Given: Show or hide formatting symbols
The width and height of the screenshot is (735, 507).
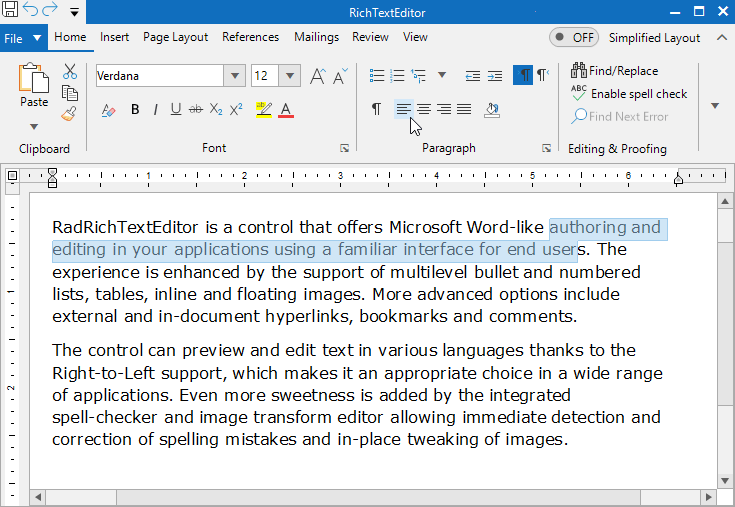Looking at the screenshot, I should [x=376, y=109].
